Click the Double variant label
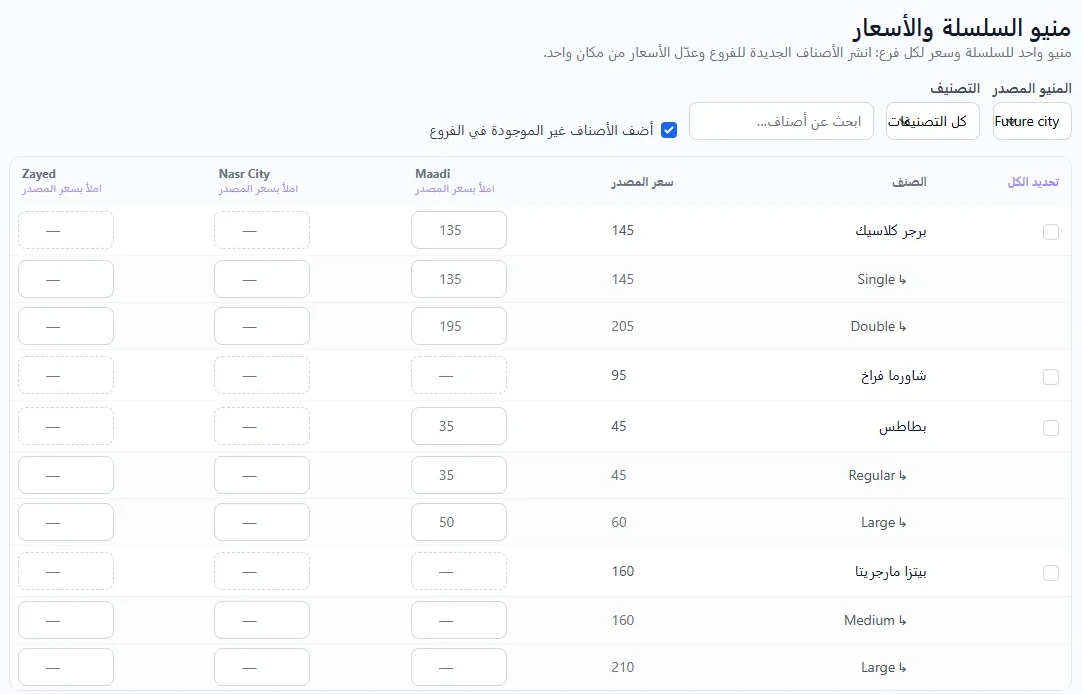This screenshot has width=1082, height=694. coord(878,326)
